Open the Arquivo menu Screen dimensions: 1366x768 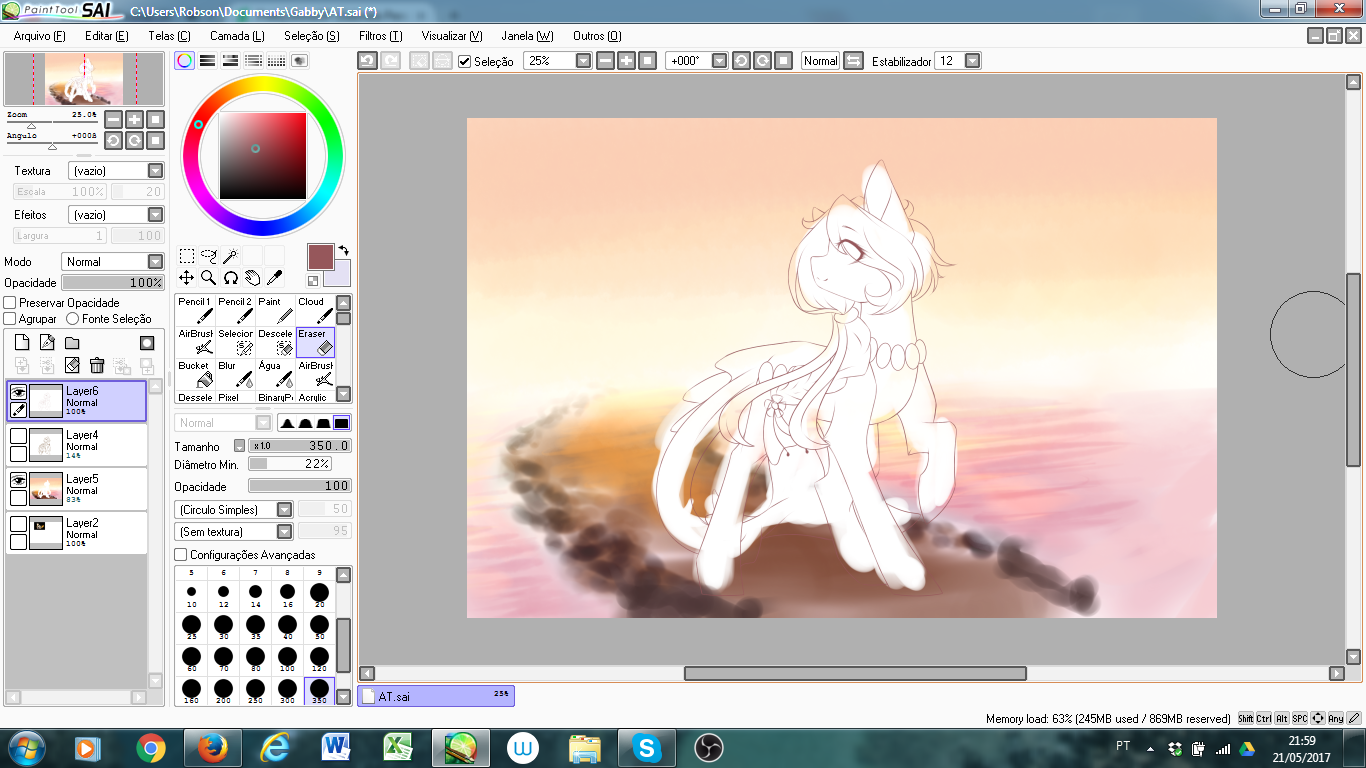coord(40,36)
